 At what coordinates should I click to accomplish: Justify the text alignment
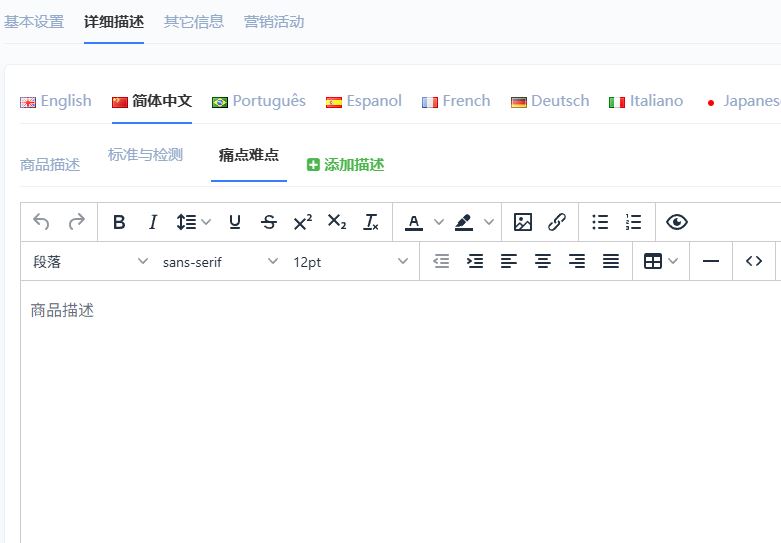coord(611,261)
